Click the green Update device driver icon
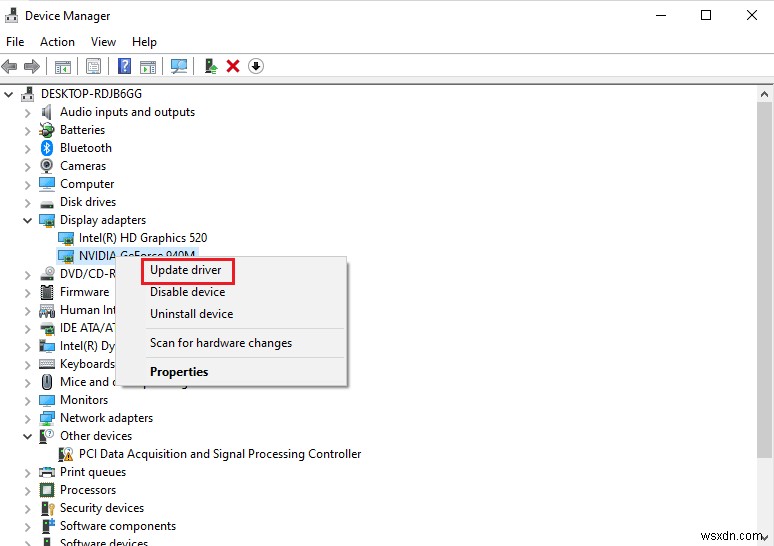This screenshot has width=774, height=546. tap(211, 66)
